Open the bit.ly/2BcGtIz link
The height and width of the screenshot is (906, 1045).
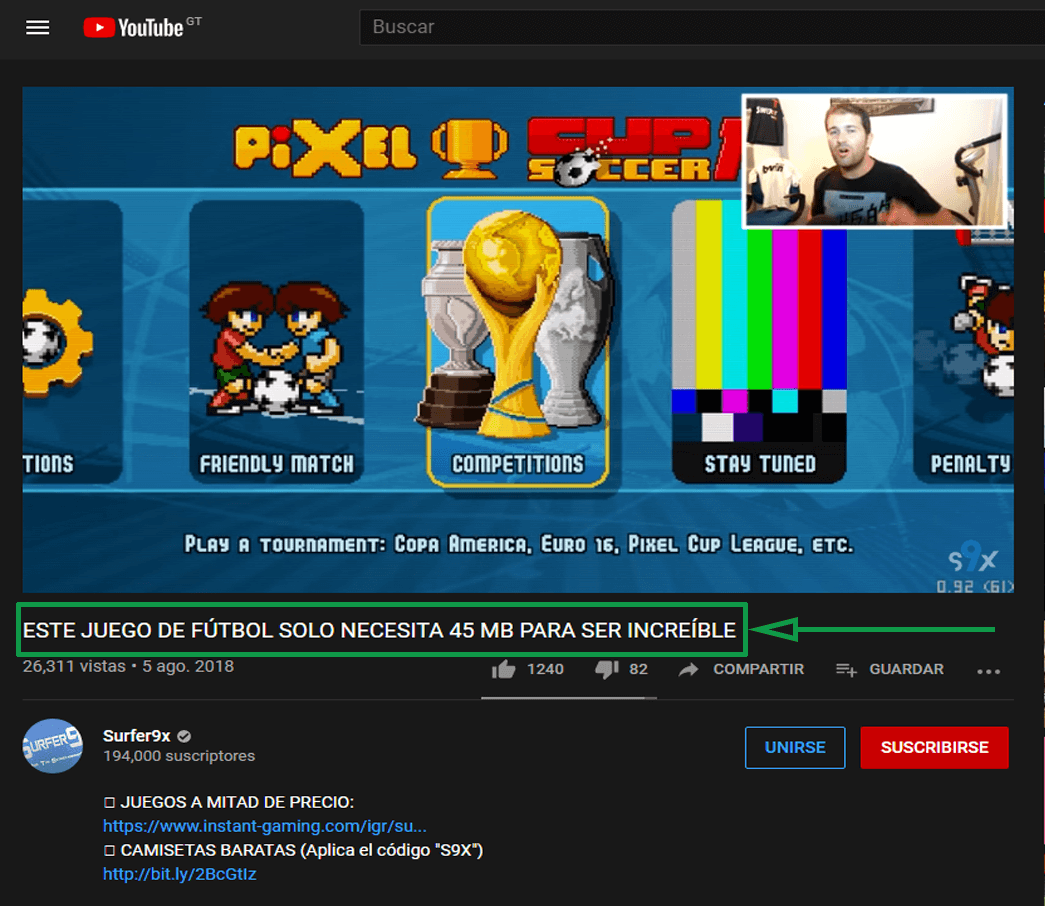pyautogui.click(x=179, y=874)
